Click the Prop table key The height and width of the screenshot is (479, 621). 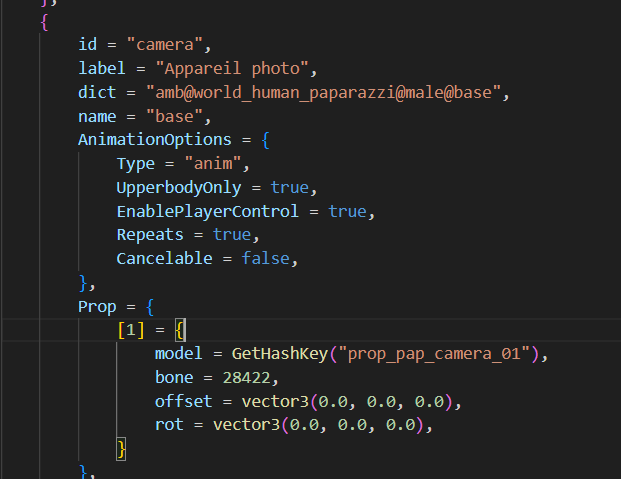tap(97, 307)
